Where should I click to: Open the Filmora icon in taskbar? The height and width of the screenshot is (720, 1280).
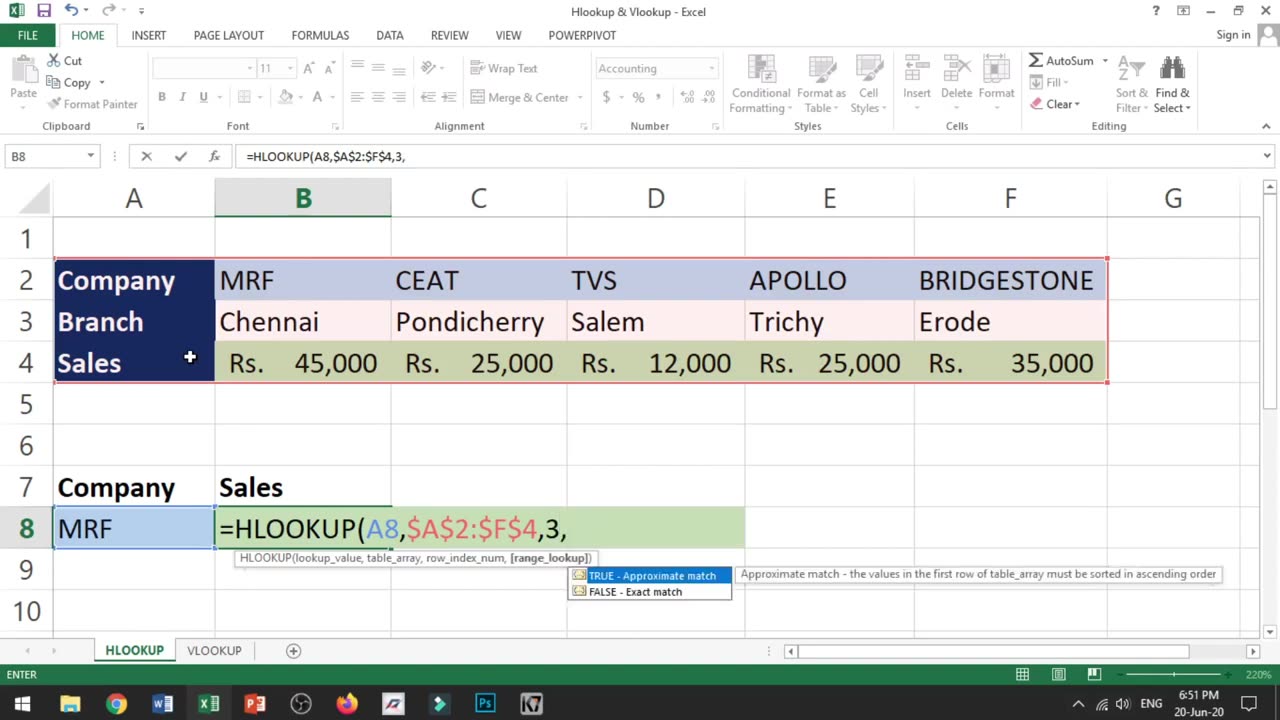(x=438, y=704)
